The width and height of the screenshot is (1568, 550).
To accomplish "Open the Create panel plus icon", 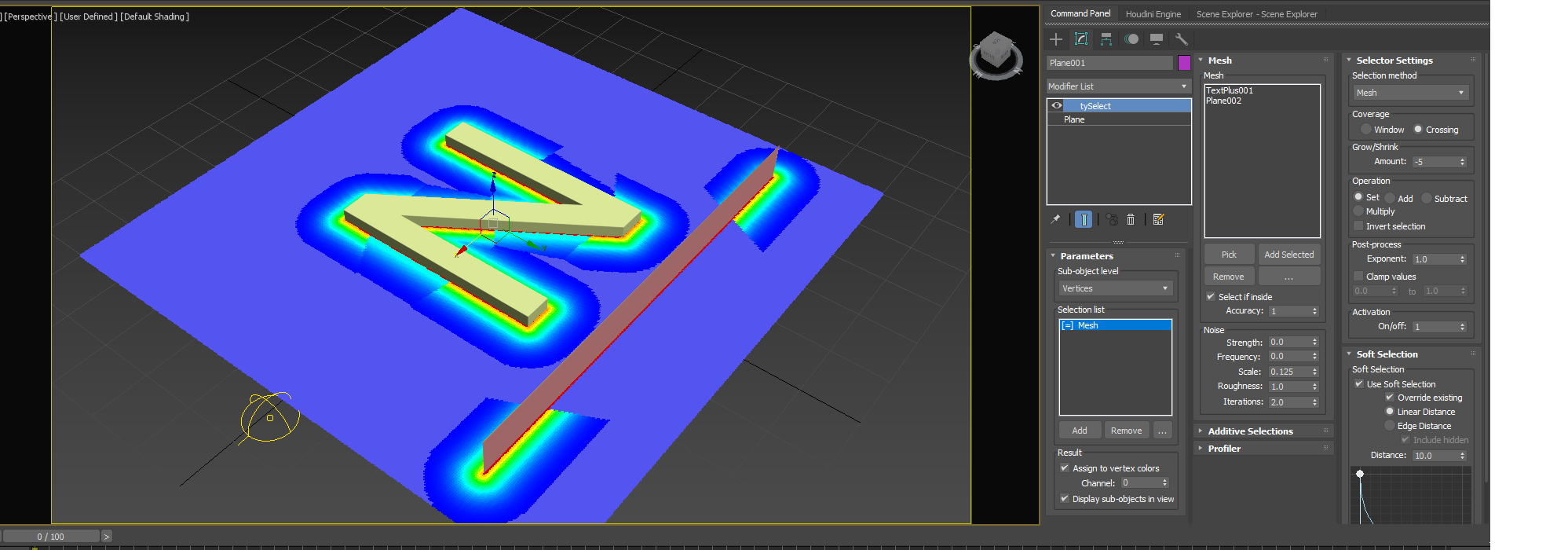I will pyautogui.click(x=1056, y=39).
